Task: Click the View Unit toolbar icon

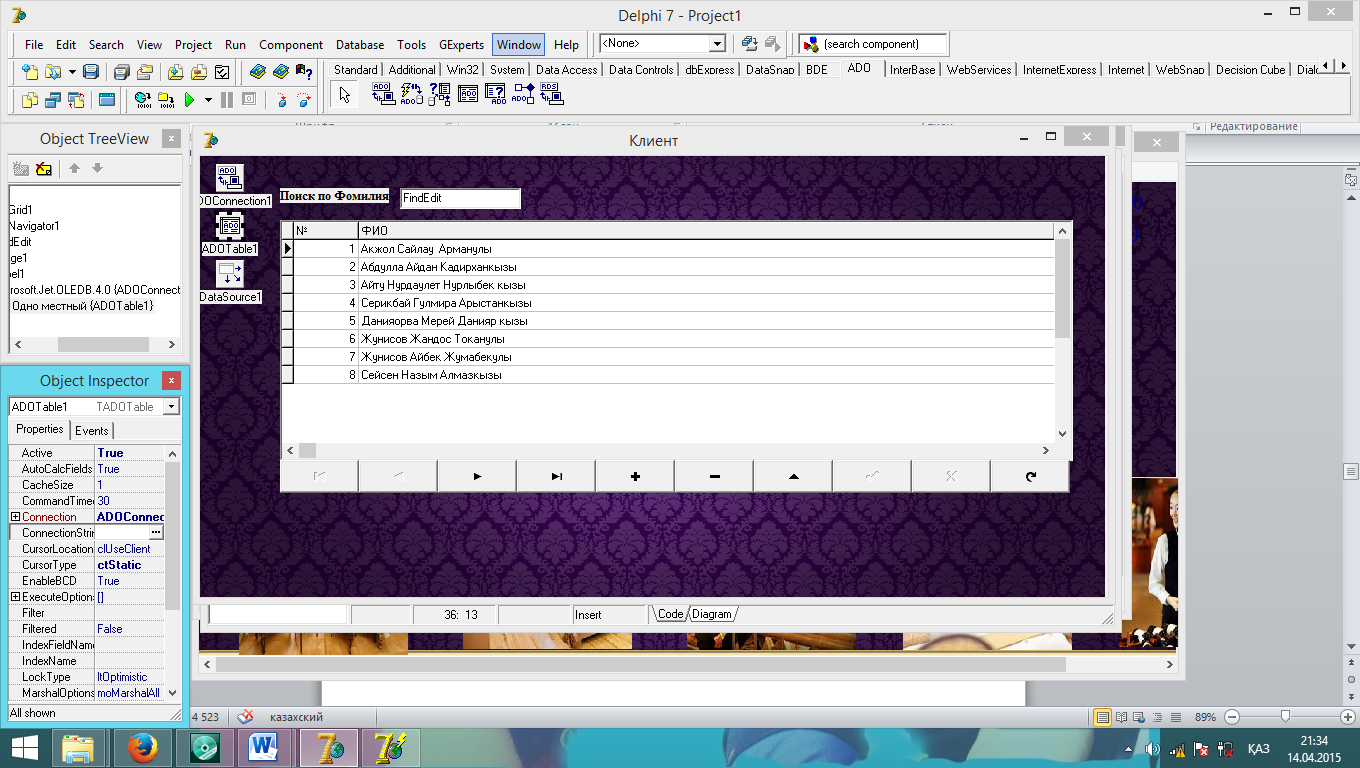Action: click(x=30, y=99)
